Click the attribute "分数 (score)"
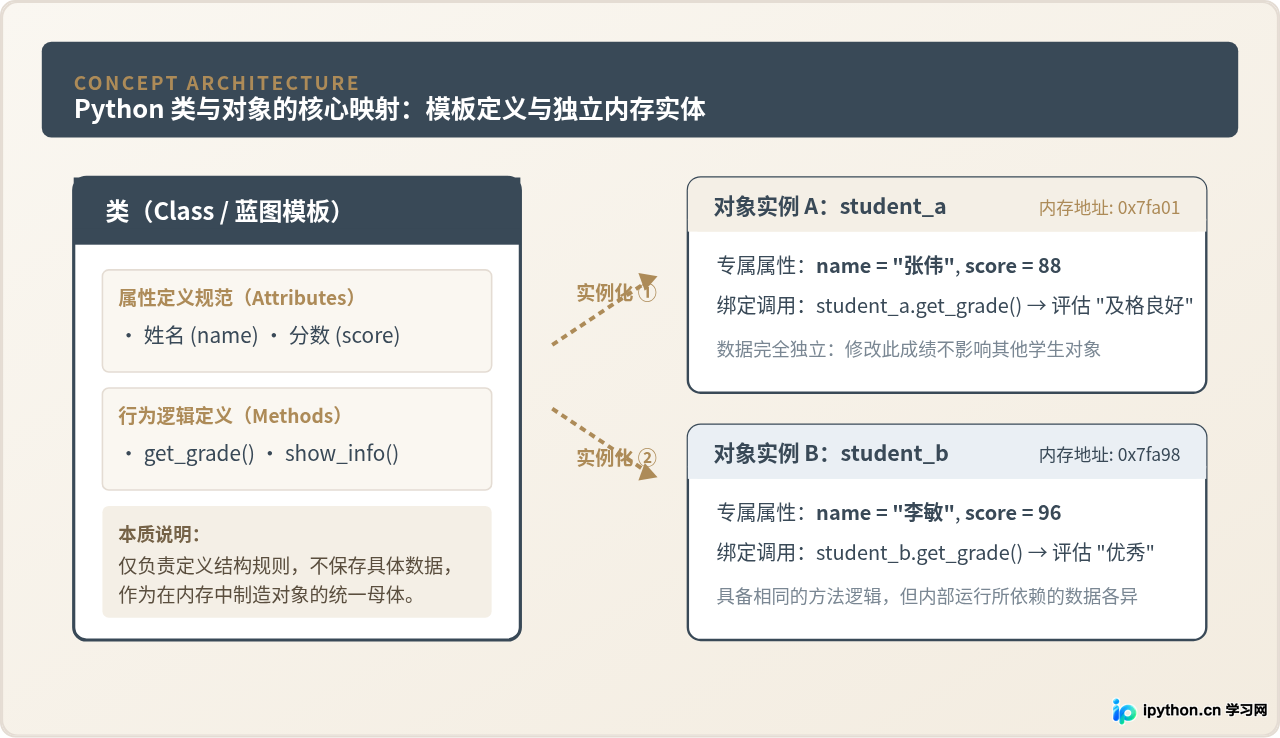Image resolution: width=1280 pixels, height=738 pixels. [x=345, y=336]
